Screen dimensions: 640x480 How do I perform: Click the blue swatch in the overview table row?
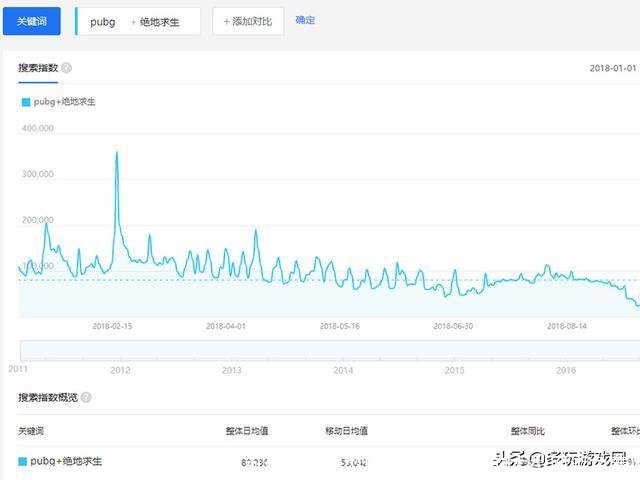[23, 462]
